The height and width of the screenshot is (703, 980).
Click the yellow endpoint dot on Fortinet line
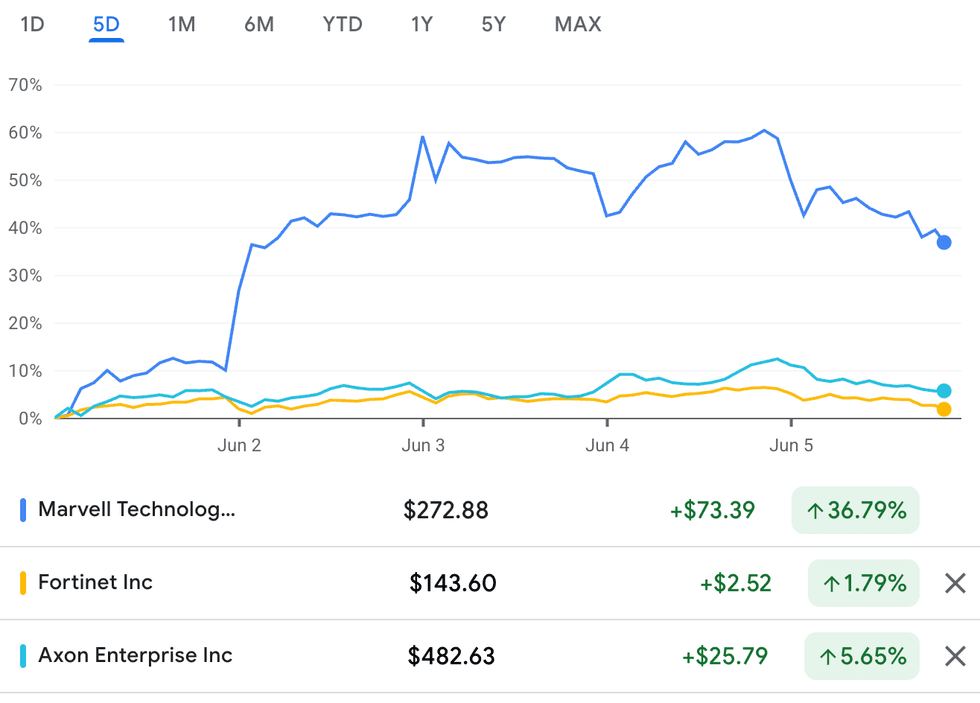[x=944, y=409]
